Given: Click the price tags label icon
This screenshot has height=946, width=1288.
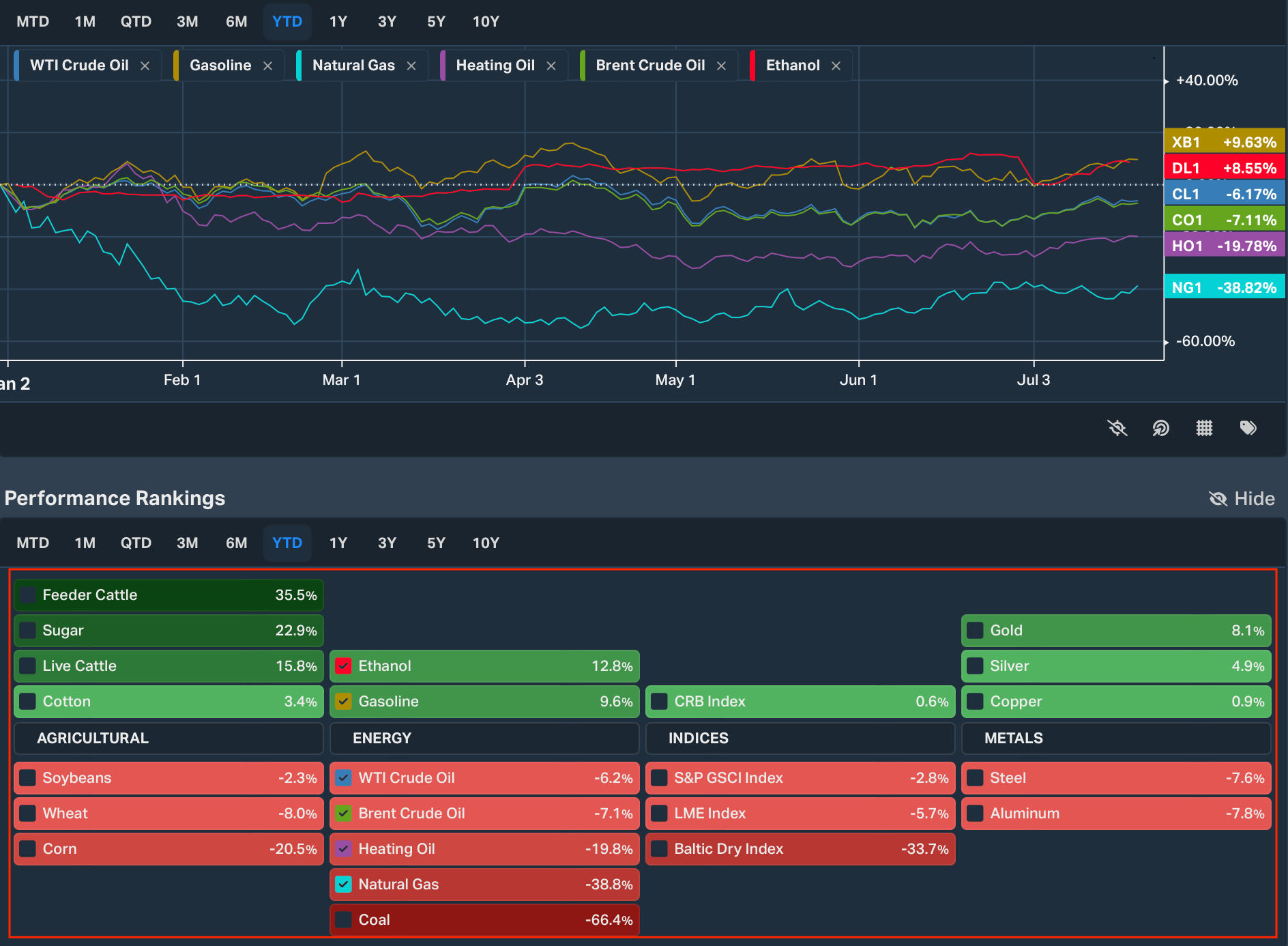Looking at the screenshot, I should pos(1248,428).
